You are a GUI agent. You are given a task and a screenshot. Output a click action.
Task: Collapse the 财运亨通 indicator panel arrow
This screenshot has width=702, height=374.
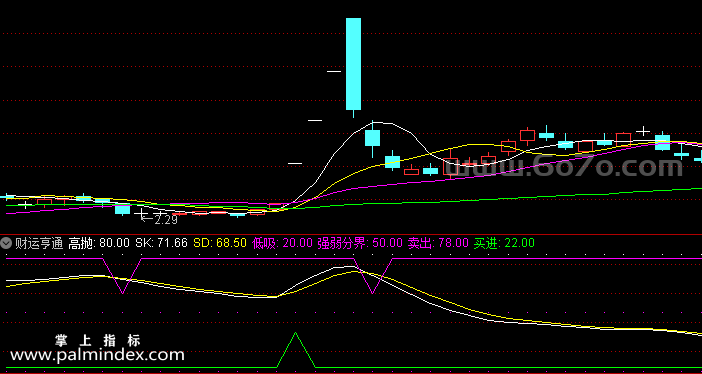click(x=6, y=243)
